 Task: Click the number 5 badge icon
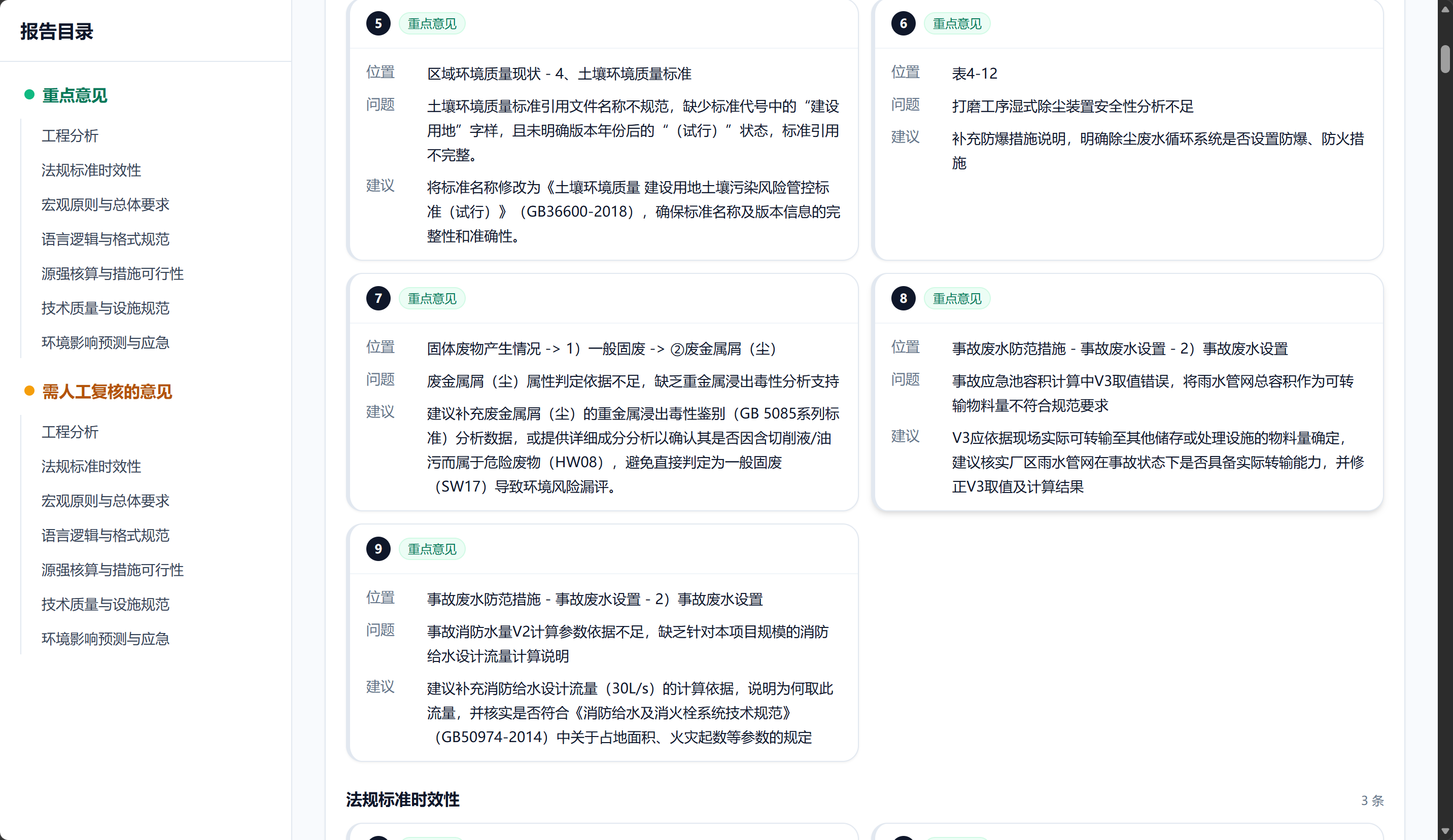[x=378, y=24]
